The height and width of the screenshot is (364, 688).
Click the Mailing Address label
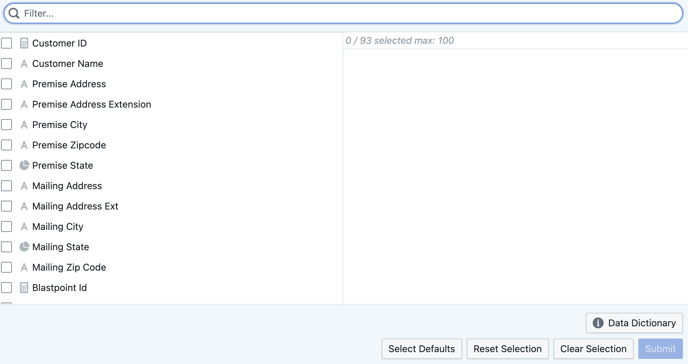tap(67, 186)
